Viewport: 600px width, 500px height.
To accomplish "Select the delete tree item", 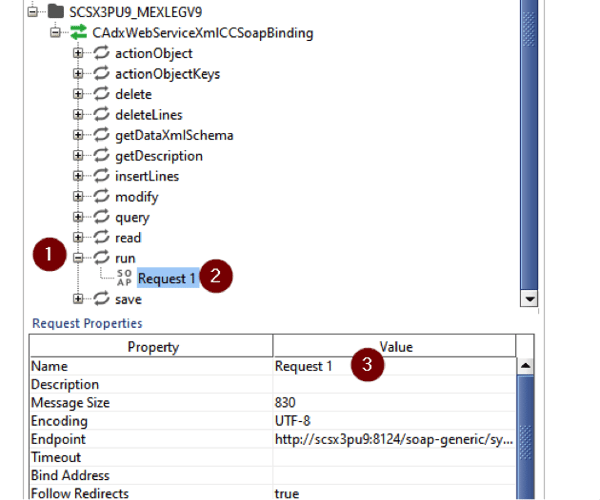I will coord(134,94).
